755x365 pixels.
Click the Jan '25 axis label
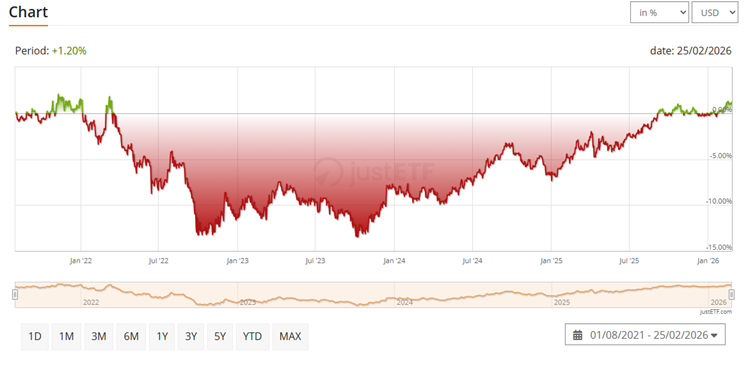[x=551, y=261]
